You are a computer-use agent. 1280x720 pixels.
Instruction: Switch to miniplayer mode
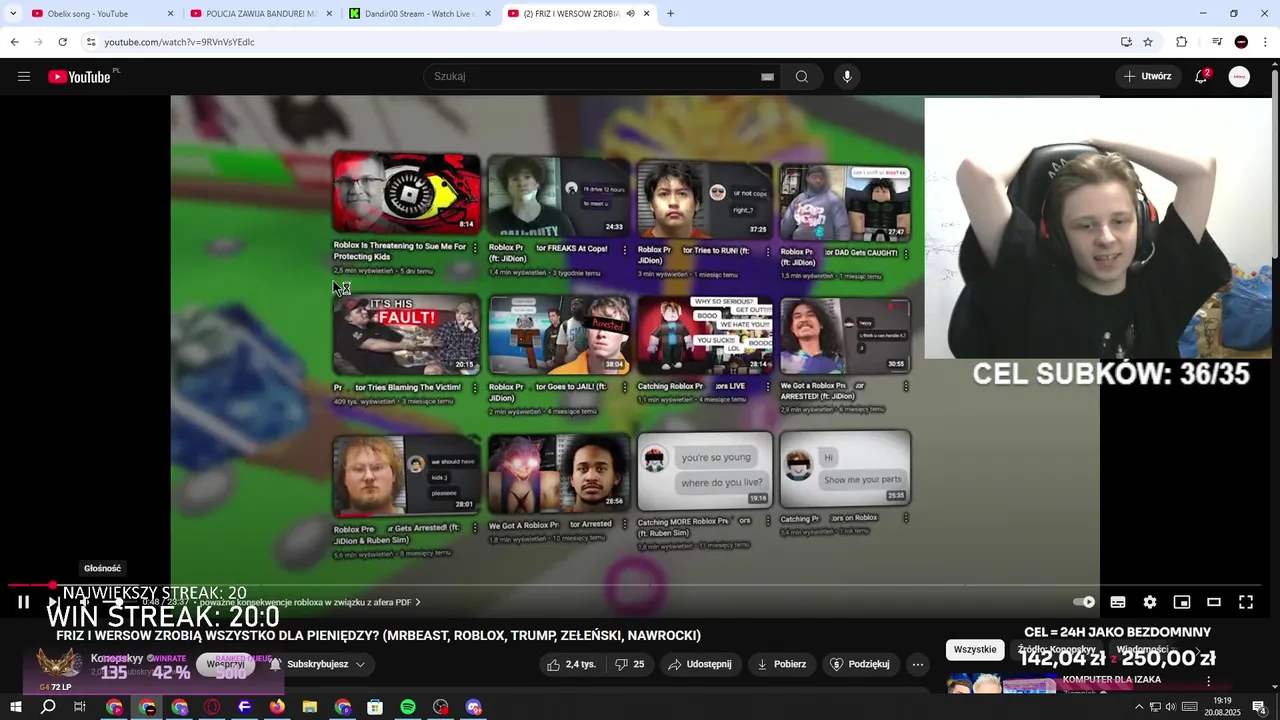1182,602
